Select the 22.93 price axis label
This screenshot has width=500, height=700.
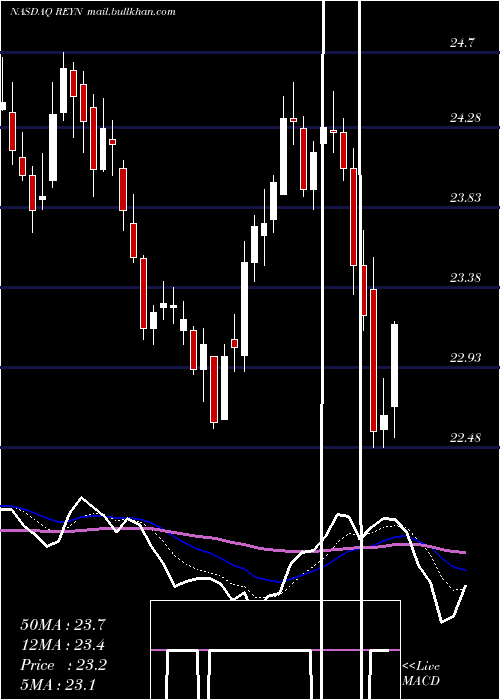pyautogui.click(x=466, y=358)
